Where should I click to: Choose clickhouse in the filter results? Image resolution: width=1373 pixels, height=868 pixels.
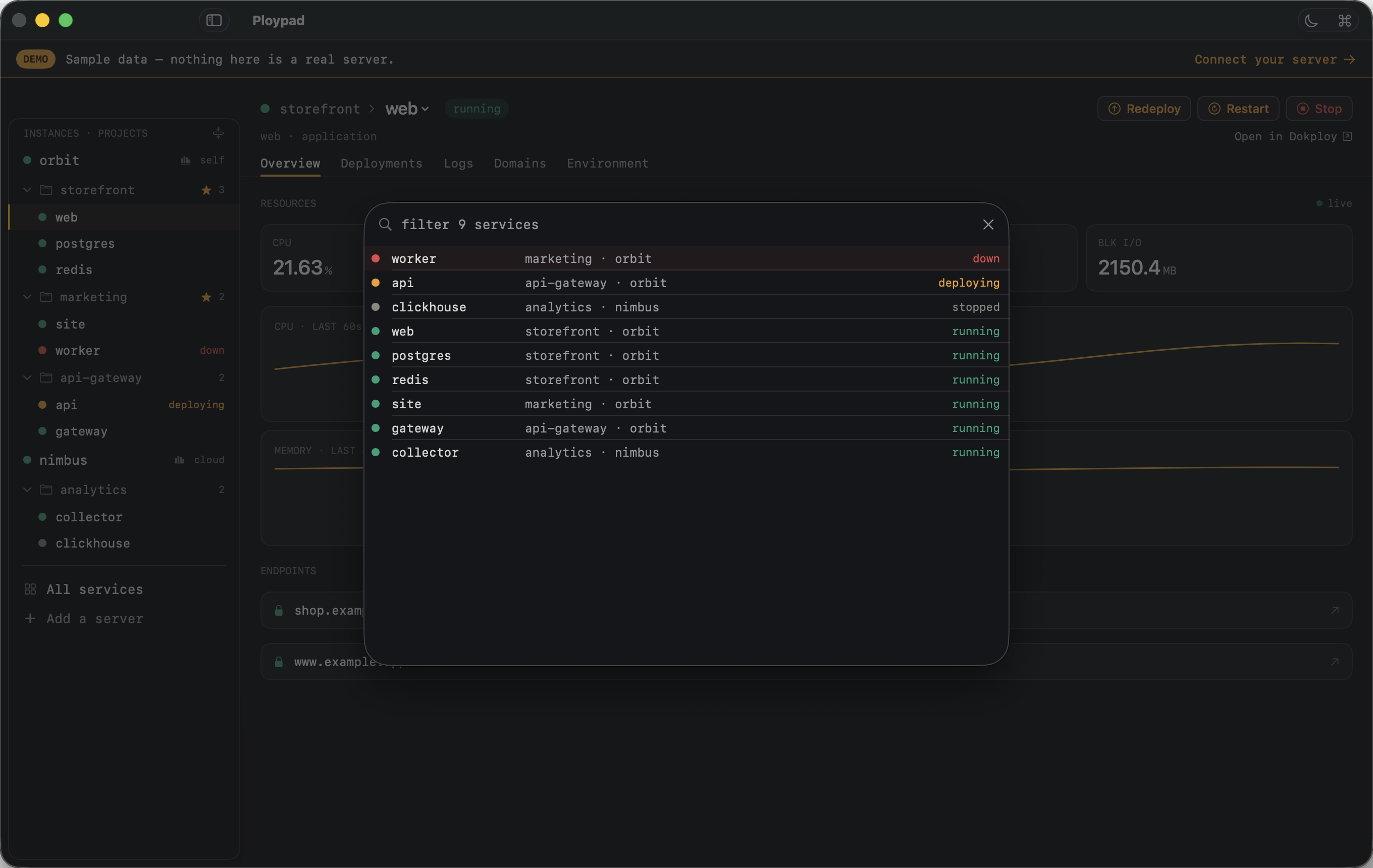click(x=686, y=307)
